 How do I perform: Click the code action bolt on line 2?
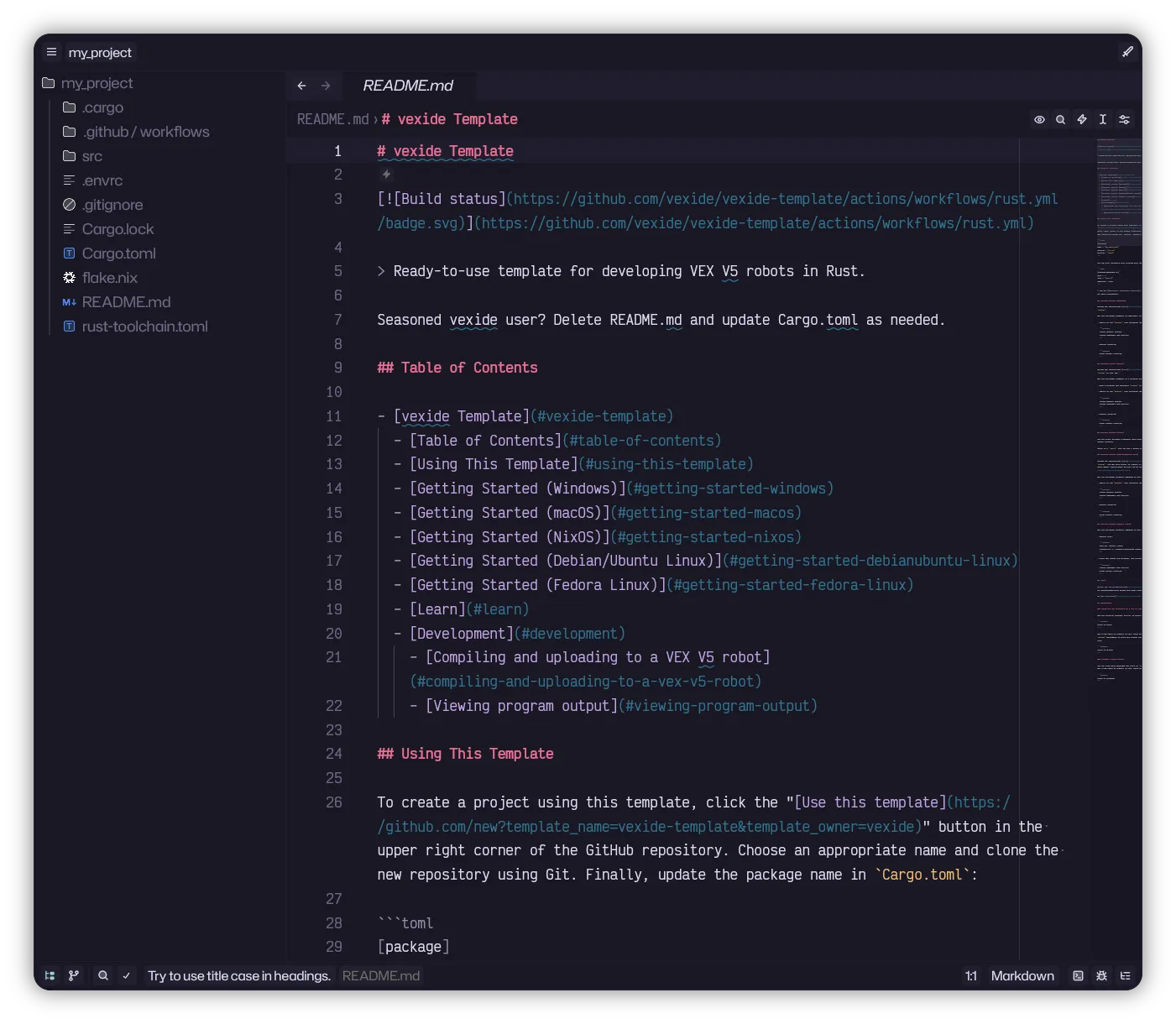pyautogui.click(x=386, y=175)
